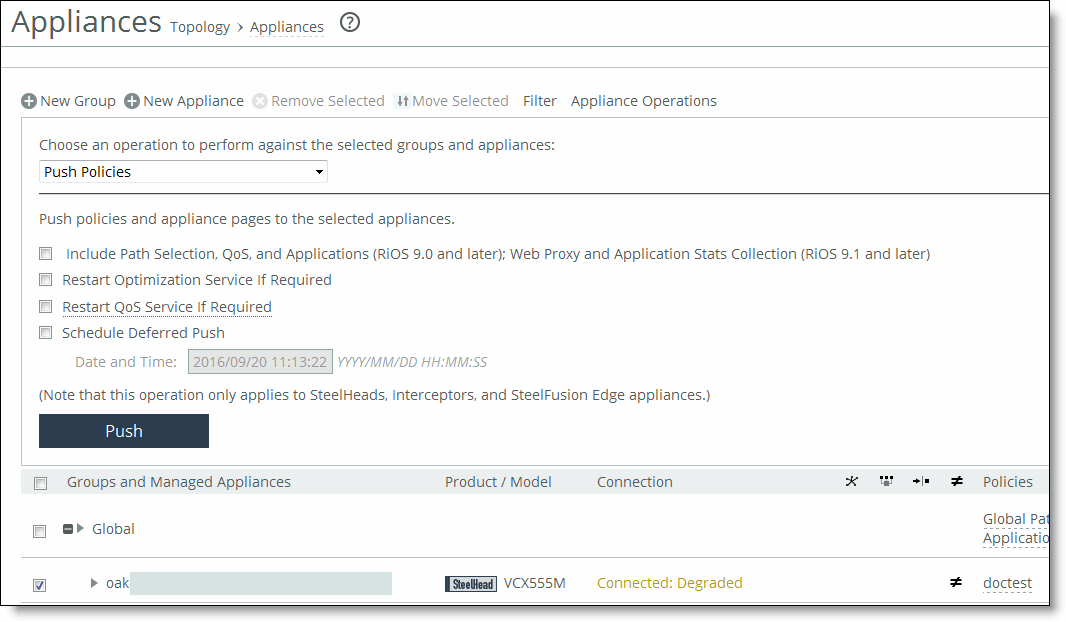Click the not-equal column header icon

pos(956,482)
